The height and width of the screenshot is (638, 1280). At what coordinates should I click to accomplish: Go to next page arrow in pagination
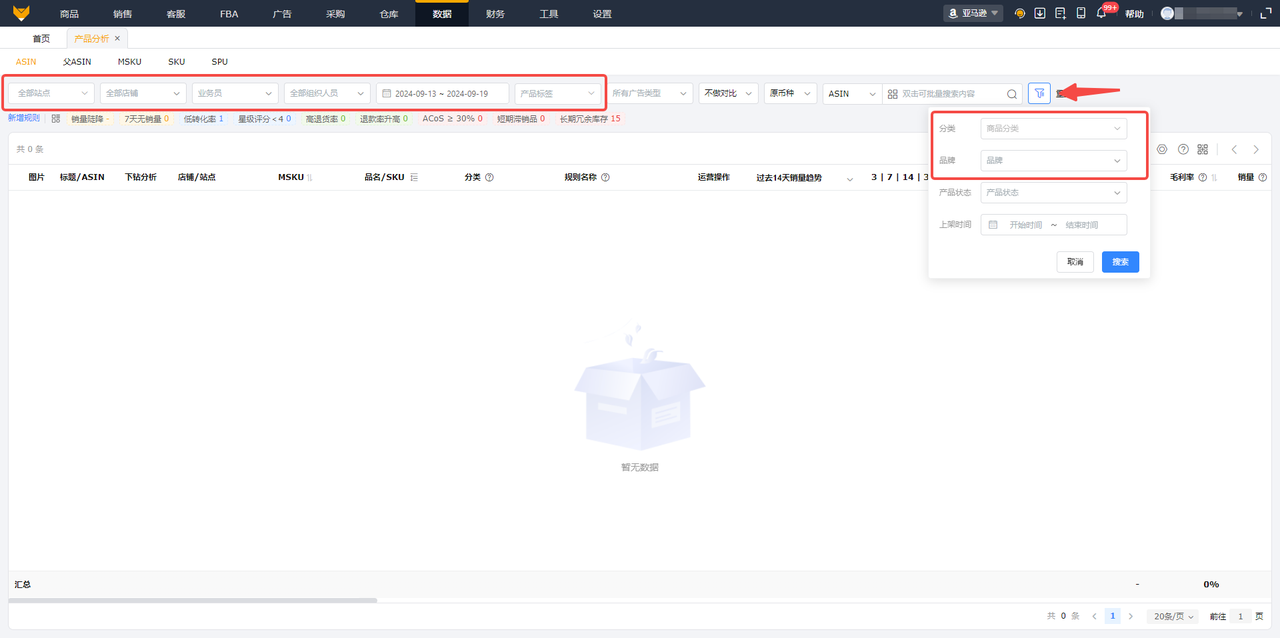[x=1131, y=616]
